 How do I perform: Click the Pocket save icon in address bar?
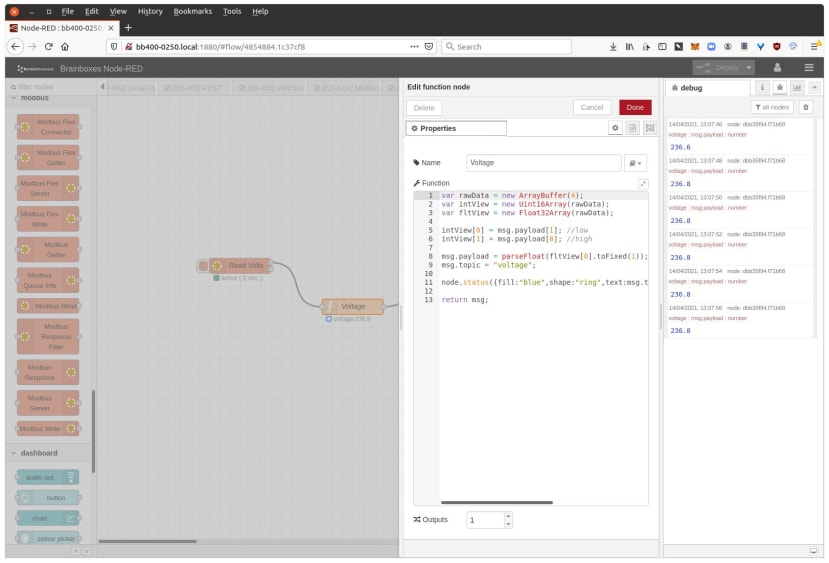(x=429, y=47)
